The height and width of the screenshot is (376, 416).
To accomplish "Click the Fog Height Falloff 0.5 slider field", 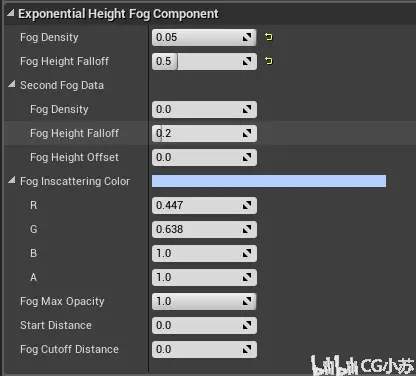I will [204, 61].
